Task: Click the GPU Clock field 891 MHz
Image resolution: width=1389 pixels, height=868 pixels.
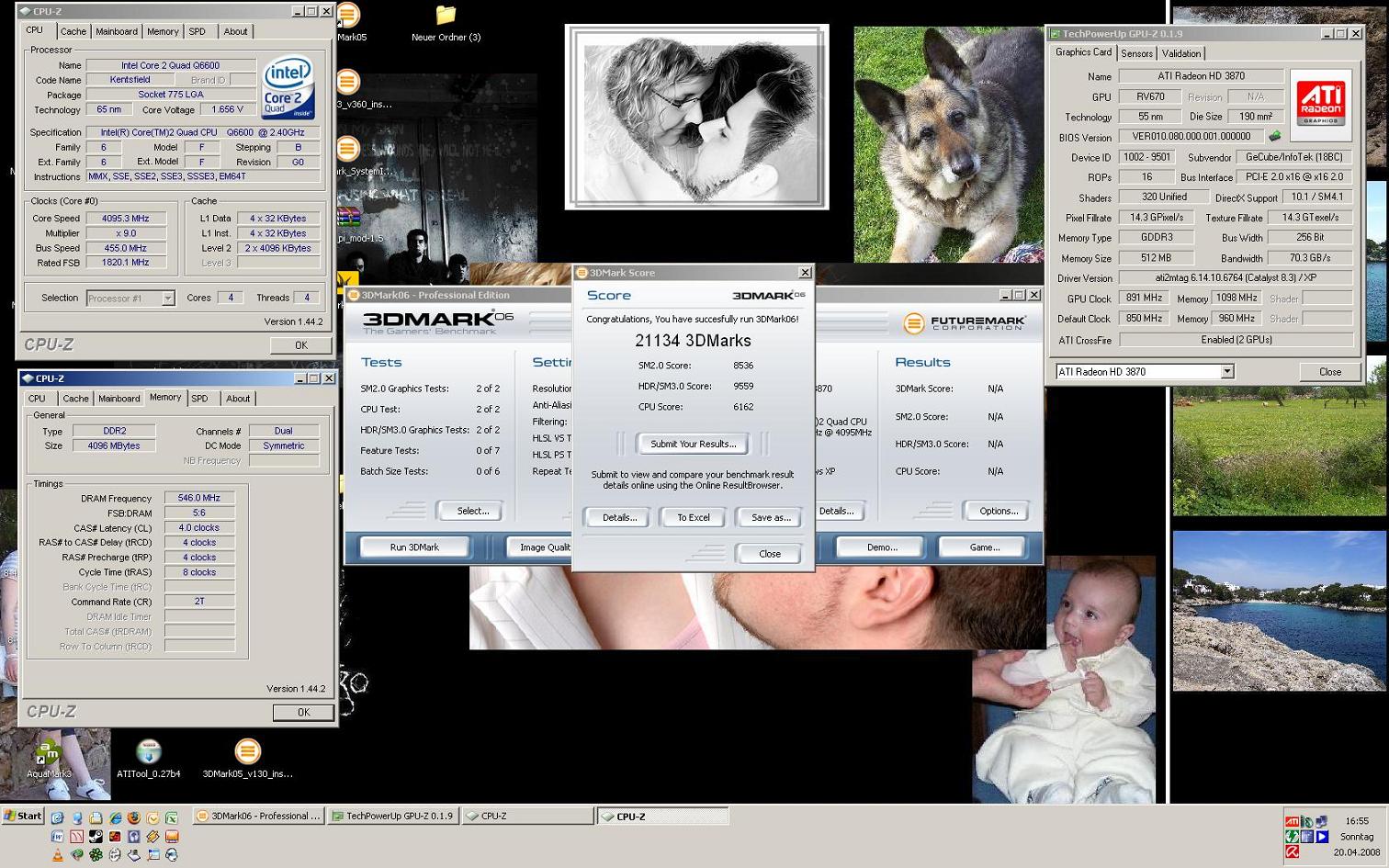Action: [x=1145, y=299]
